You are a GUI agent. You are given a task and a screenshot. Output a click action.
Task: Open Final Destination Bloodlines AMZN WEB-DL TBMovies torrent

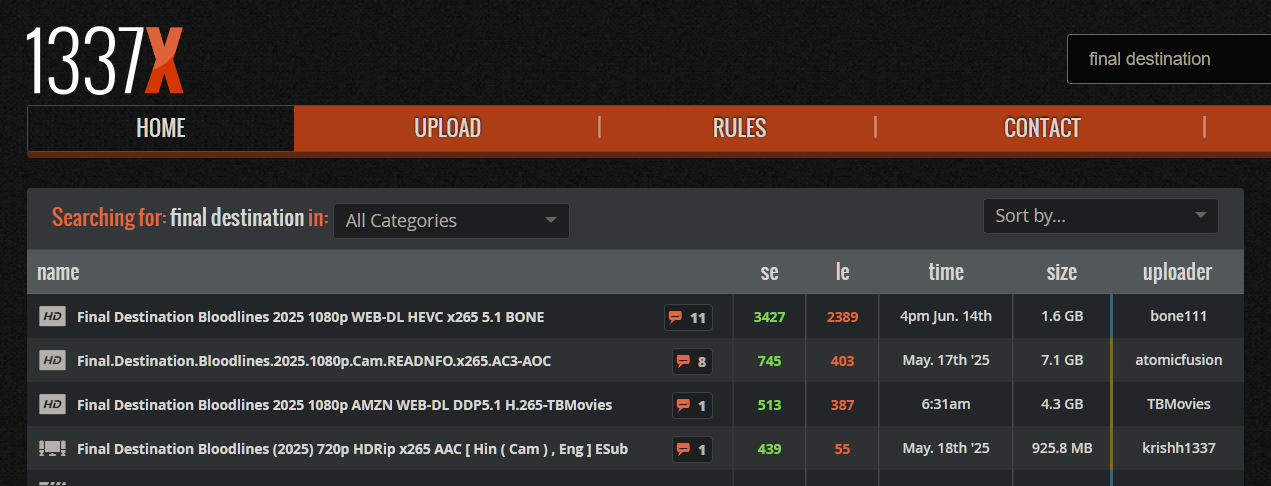345,404
